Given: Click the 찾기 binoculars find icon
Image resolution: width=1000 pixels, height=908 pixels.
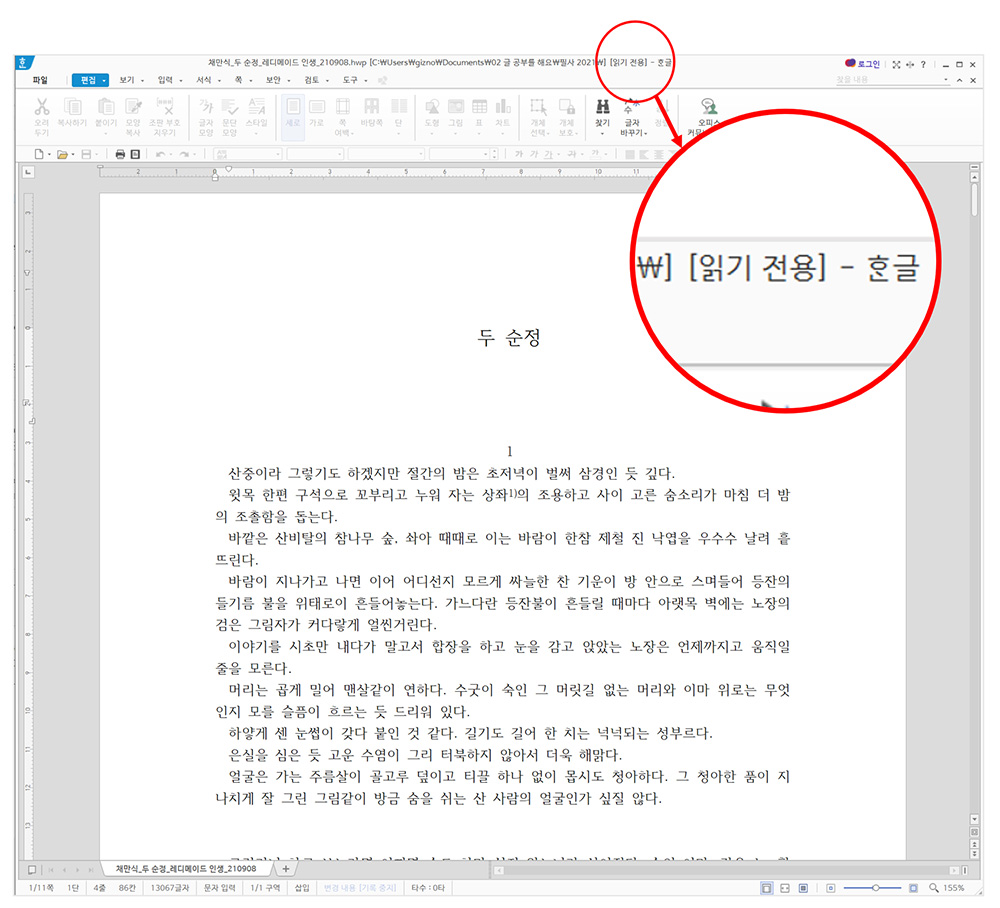Looking at the screenshot, I should point(603,106).
